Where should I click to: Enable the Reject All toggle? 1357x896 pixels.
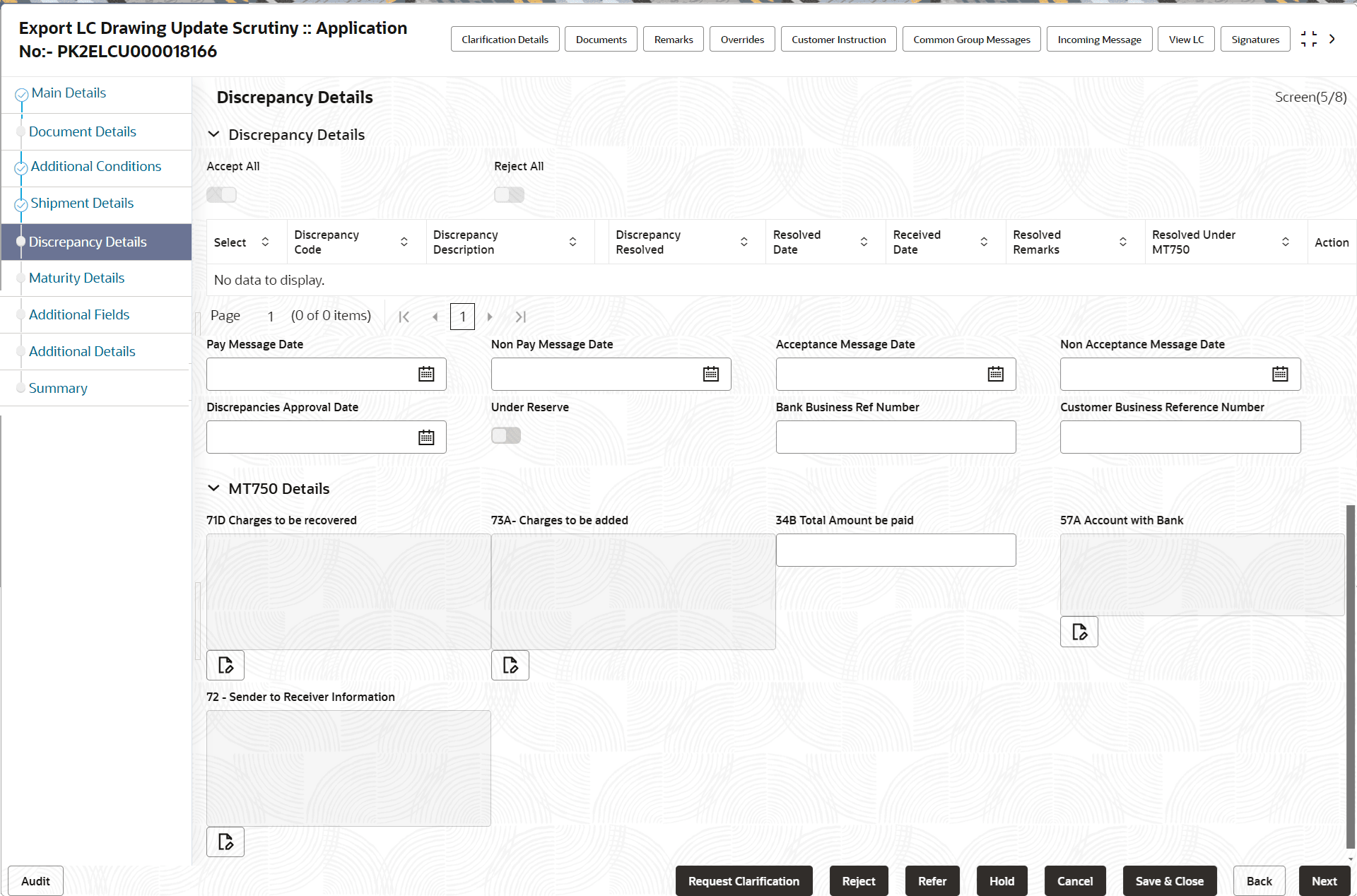pyautogui.click(x=509, y=194)
